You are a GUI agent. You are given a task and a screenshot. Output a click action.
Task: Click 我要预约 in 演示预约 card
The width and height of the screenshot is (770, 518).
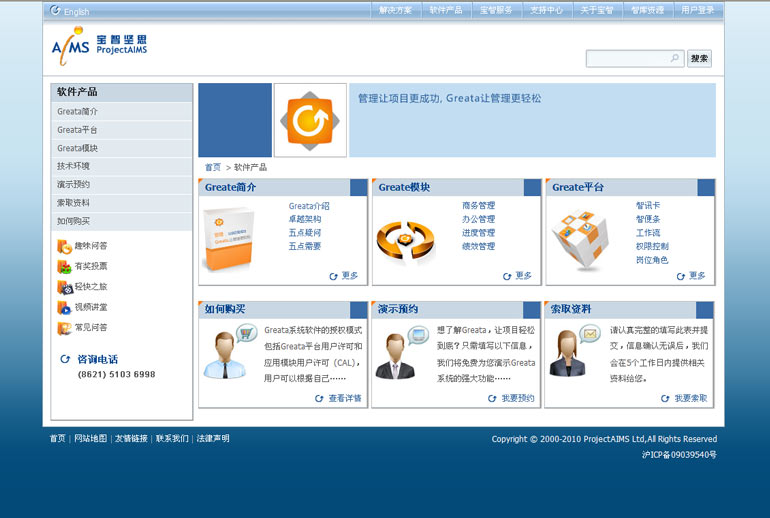click(518, 398)
